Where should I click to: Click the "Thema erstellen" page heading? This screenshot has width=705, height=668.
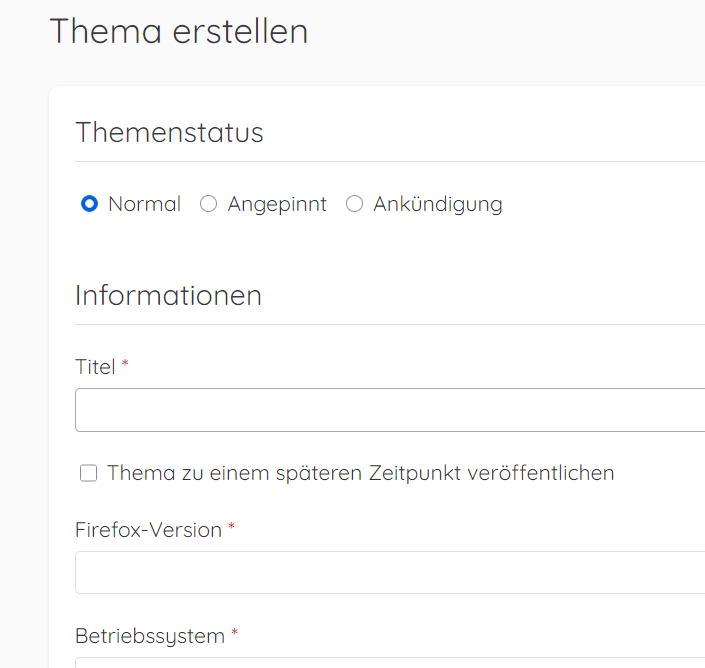(179, 31)
